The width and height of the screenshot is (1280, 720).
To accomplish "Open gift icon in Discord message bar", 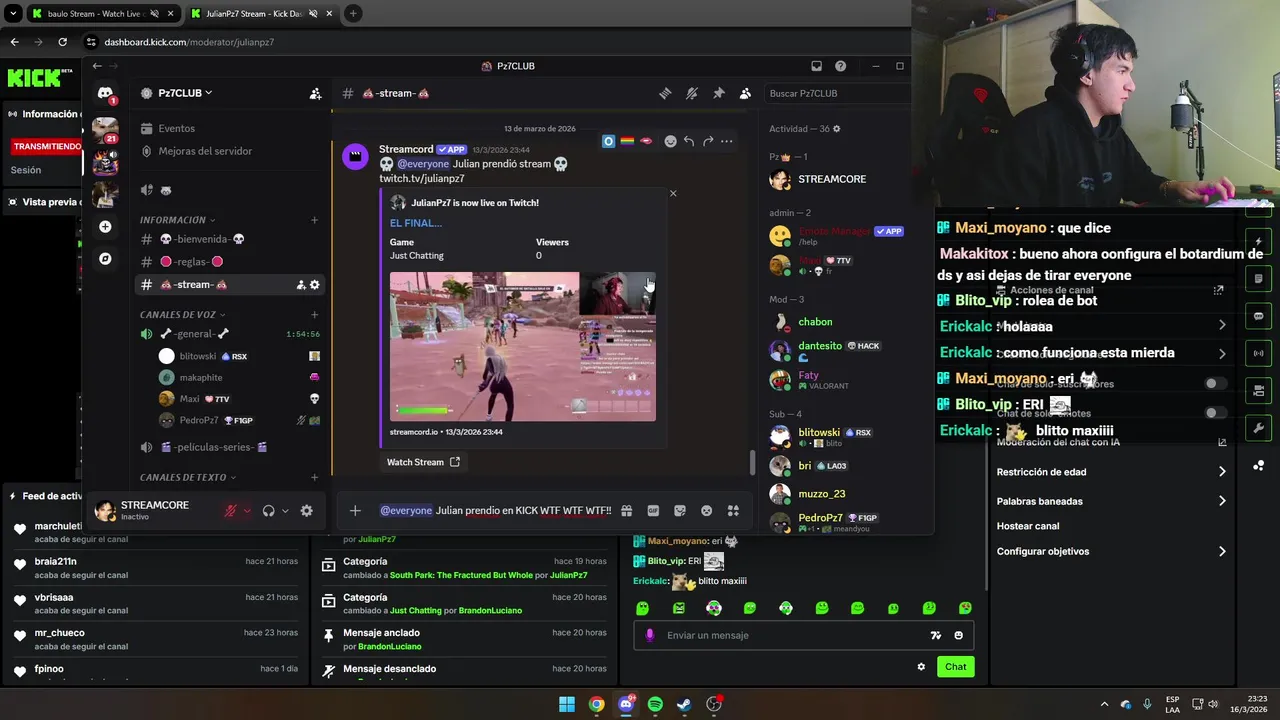I will pos(626,510).
